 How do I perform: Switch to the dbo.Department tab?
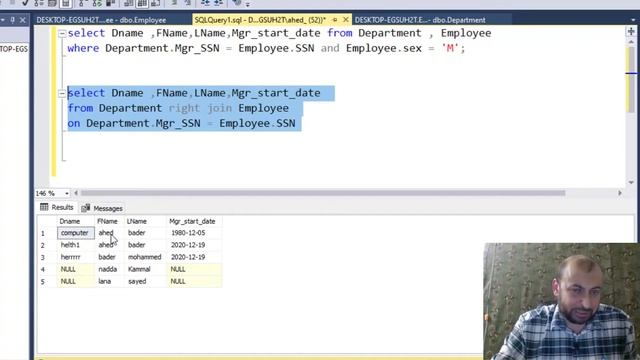click(x=420, y=20)
